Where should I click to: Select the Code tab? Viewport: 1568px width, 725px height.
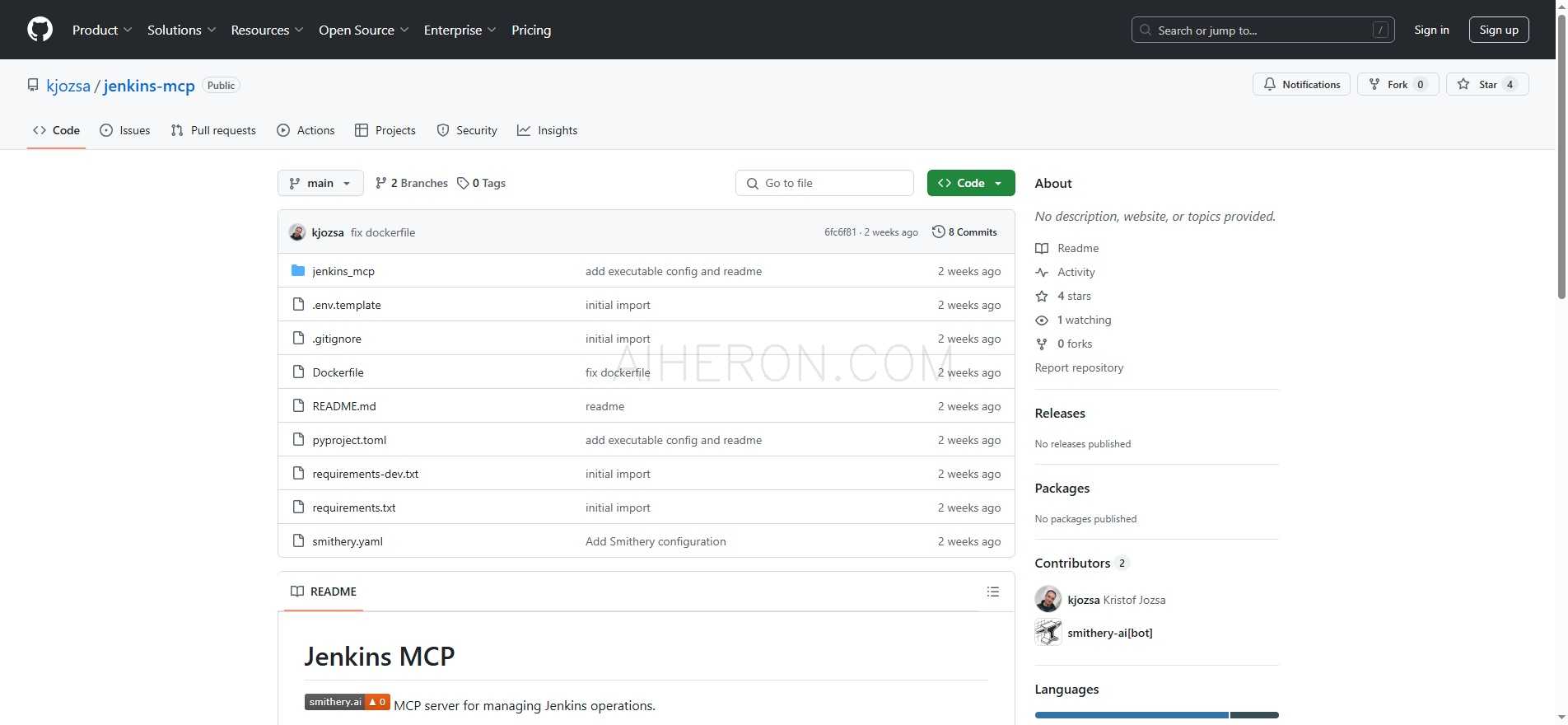(56, 130)
